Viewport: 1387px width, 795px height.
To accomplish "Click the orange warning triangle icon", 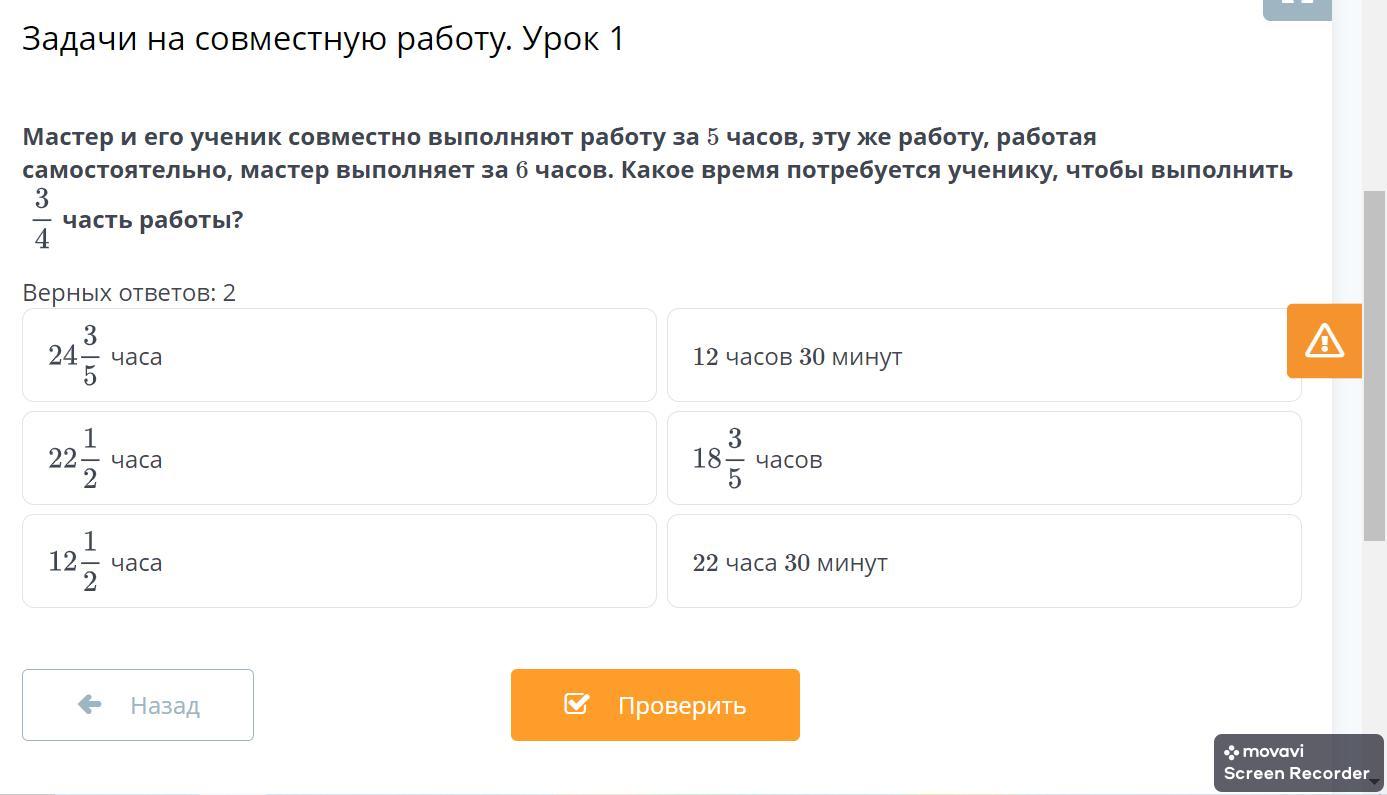I will (x=1324, y=341).
